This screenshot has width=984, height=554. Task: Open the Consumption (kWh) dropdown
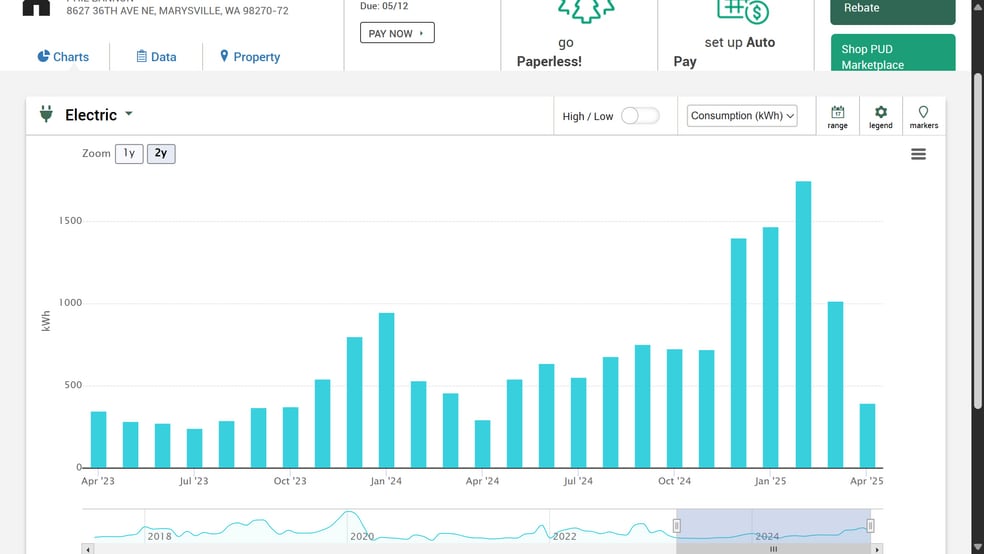(742, 116)
